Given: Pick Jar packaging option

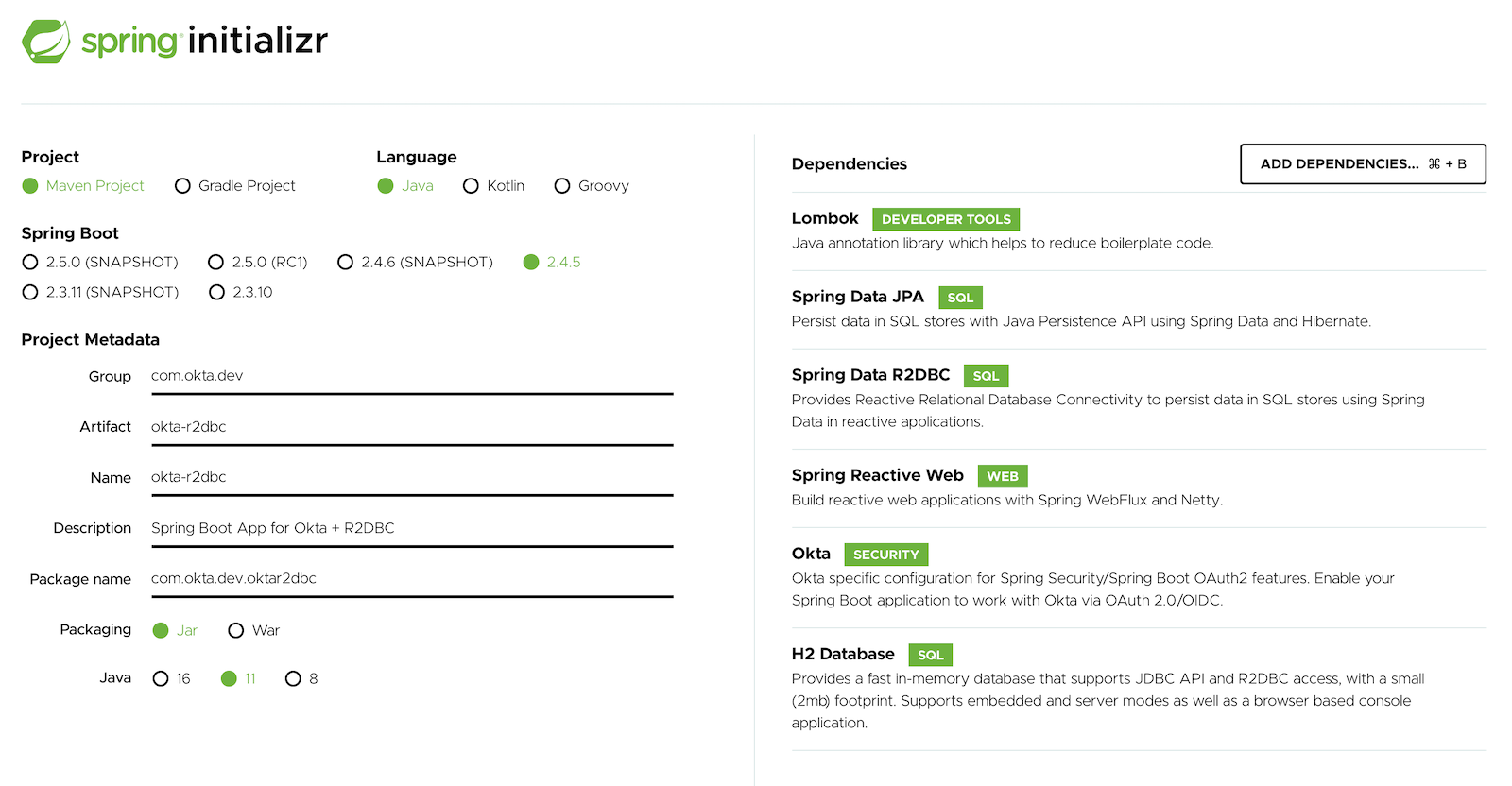Looking at the screenshot, I should (175, 630).
